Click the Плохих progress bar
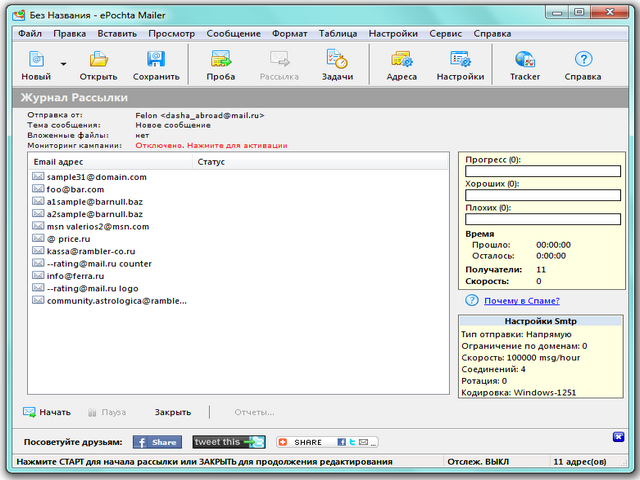The image size is (640, 480). point(543,219)
